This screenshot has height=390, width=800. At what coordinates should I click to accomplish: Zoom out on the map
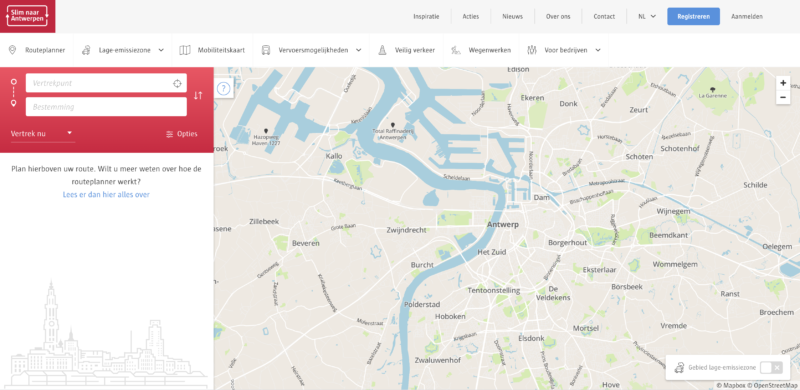[783, 97]
